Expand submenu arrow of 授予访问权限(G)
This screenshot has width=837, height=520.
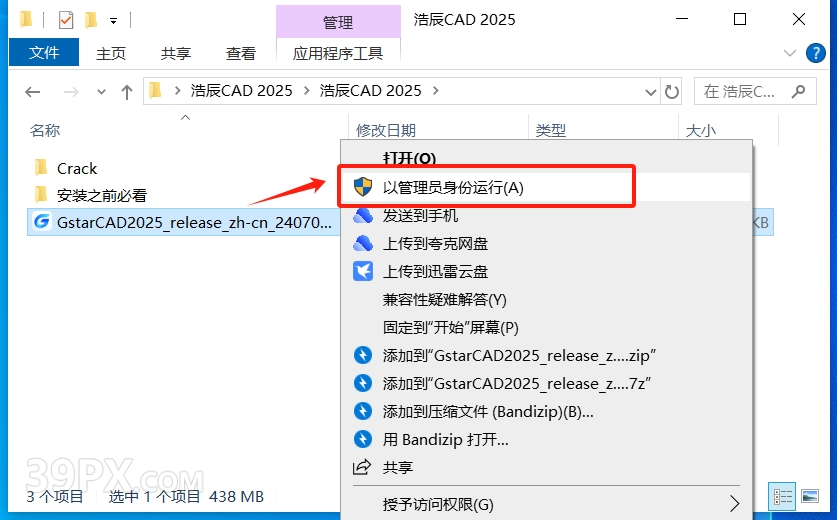click(x=735, y=504)
